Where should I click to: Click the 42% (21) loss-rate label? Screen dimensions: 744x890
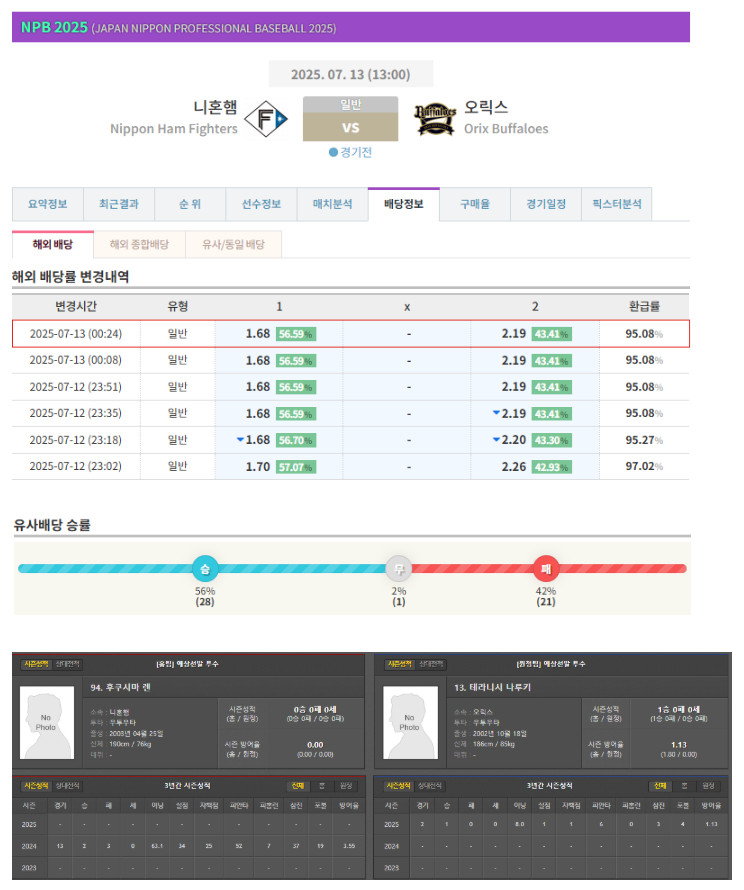[x=546, y=596]
